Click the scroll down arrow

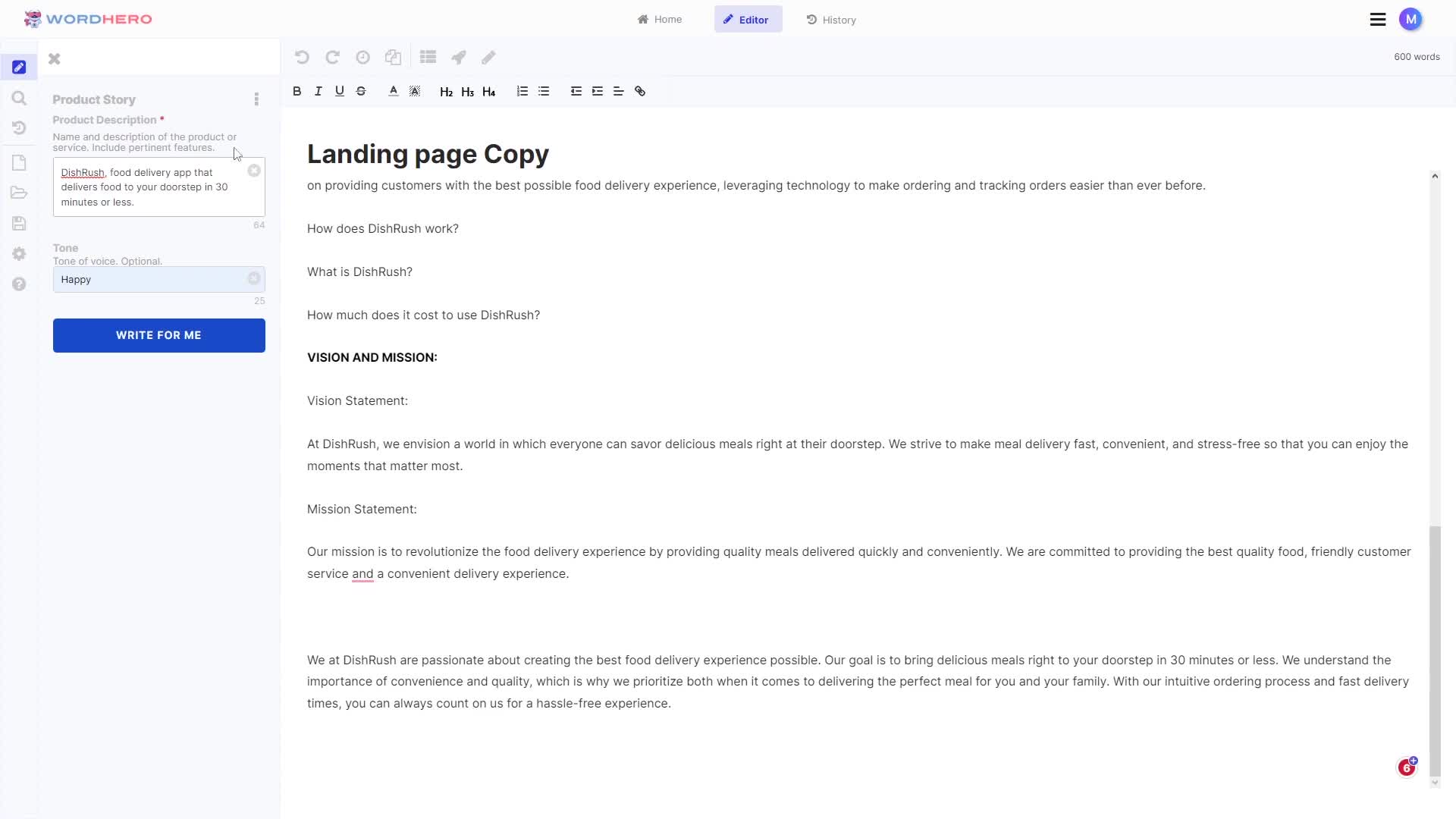pyautogui.click(x=1435, y=783)
